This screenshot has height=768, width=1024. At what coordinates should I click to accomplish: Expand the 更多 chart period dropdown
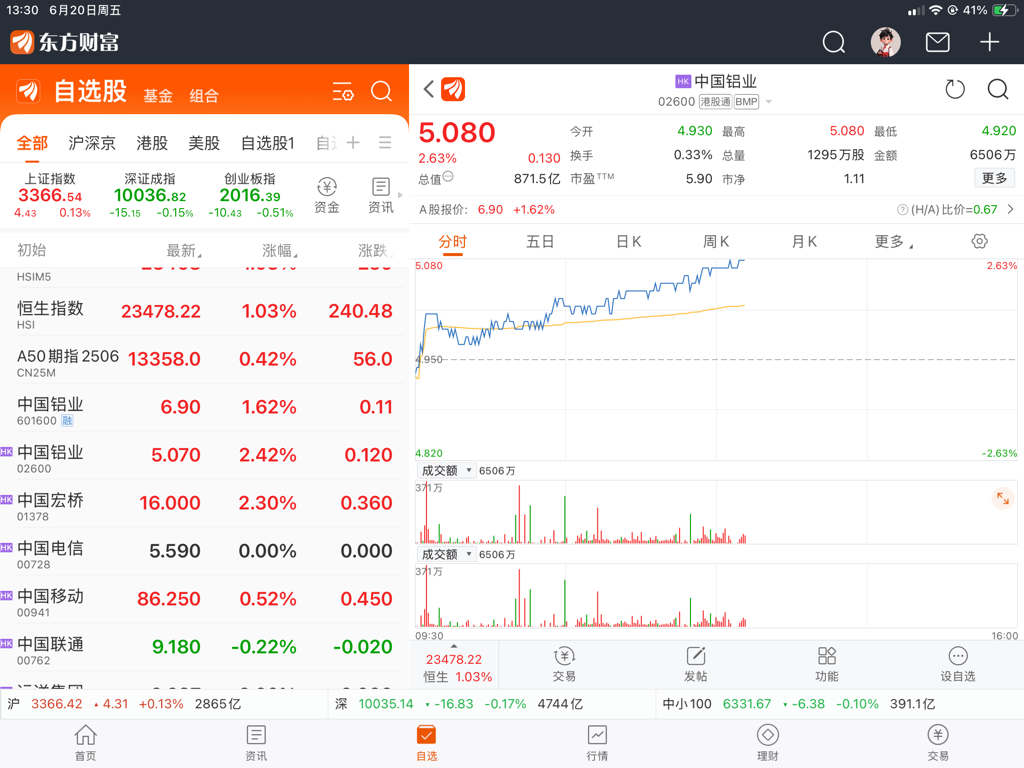(x=893, y=242)
